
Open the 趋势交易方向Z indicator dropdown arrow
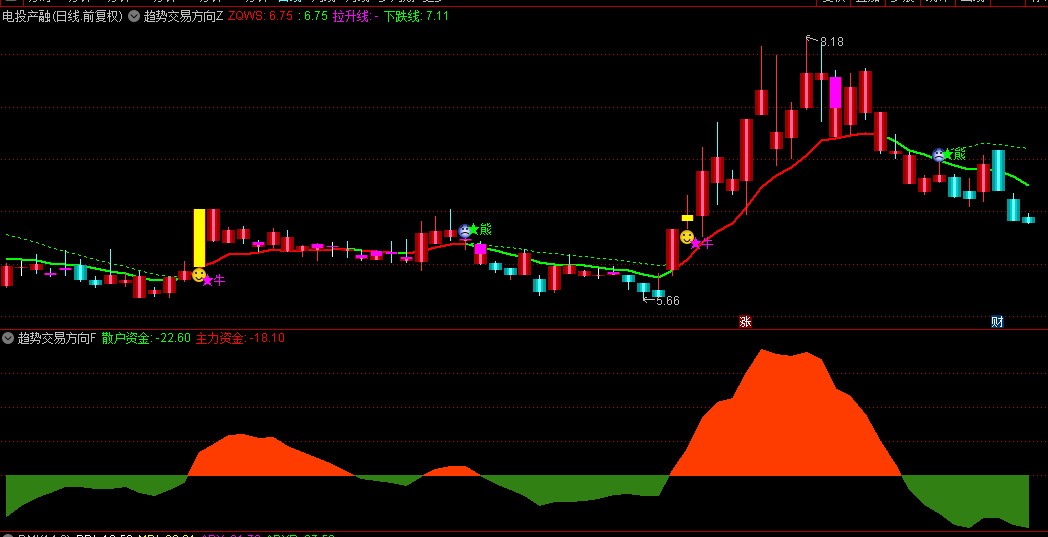(134, 17)
